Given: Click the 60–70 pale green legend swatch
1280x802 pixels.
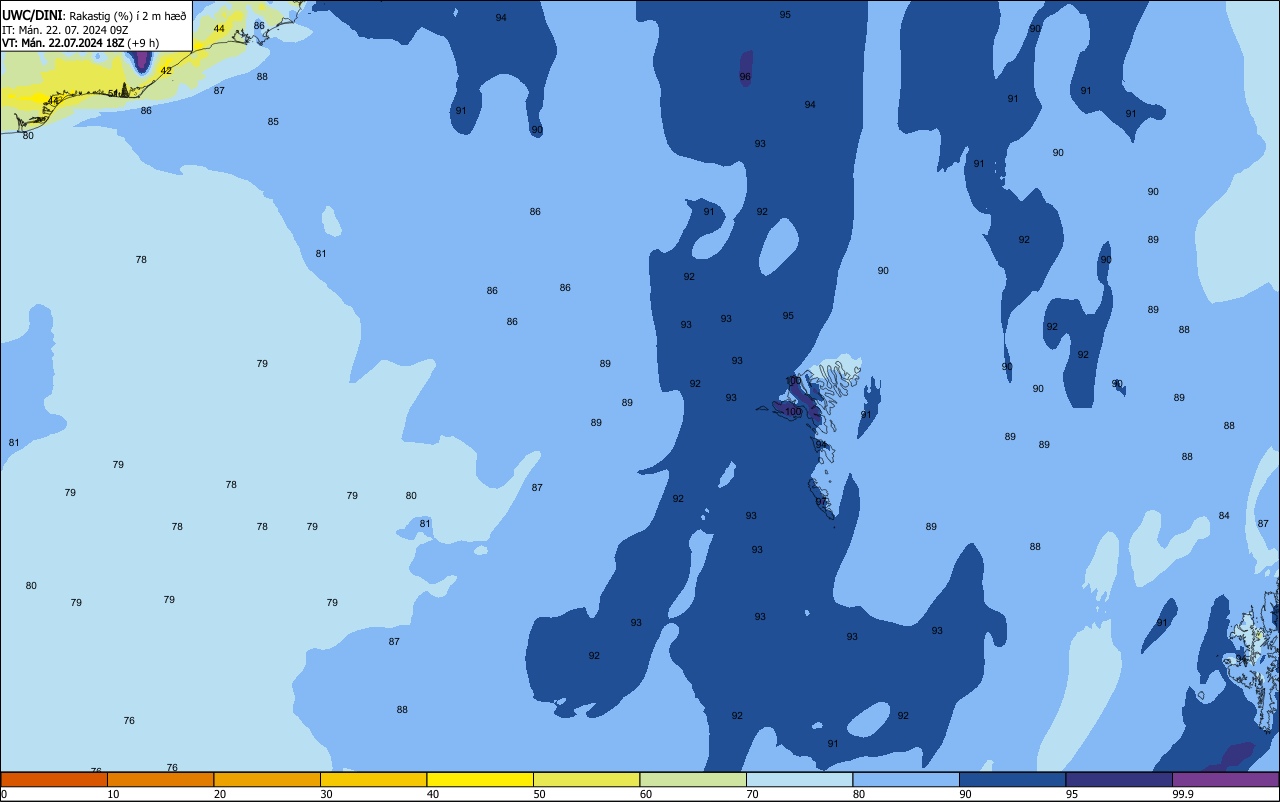Looking at the screenshot, I should 693,779.
